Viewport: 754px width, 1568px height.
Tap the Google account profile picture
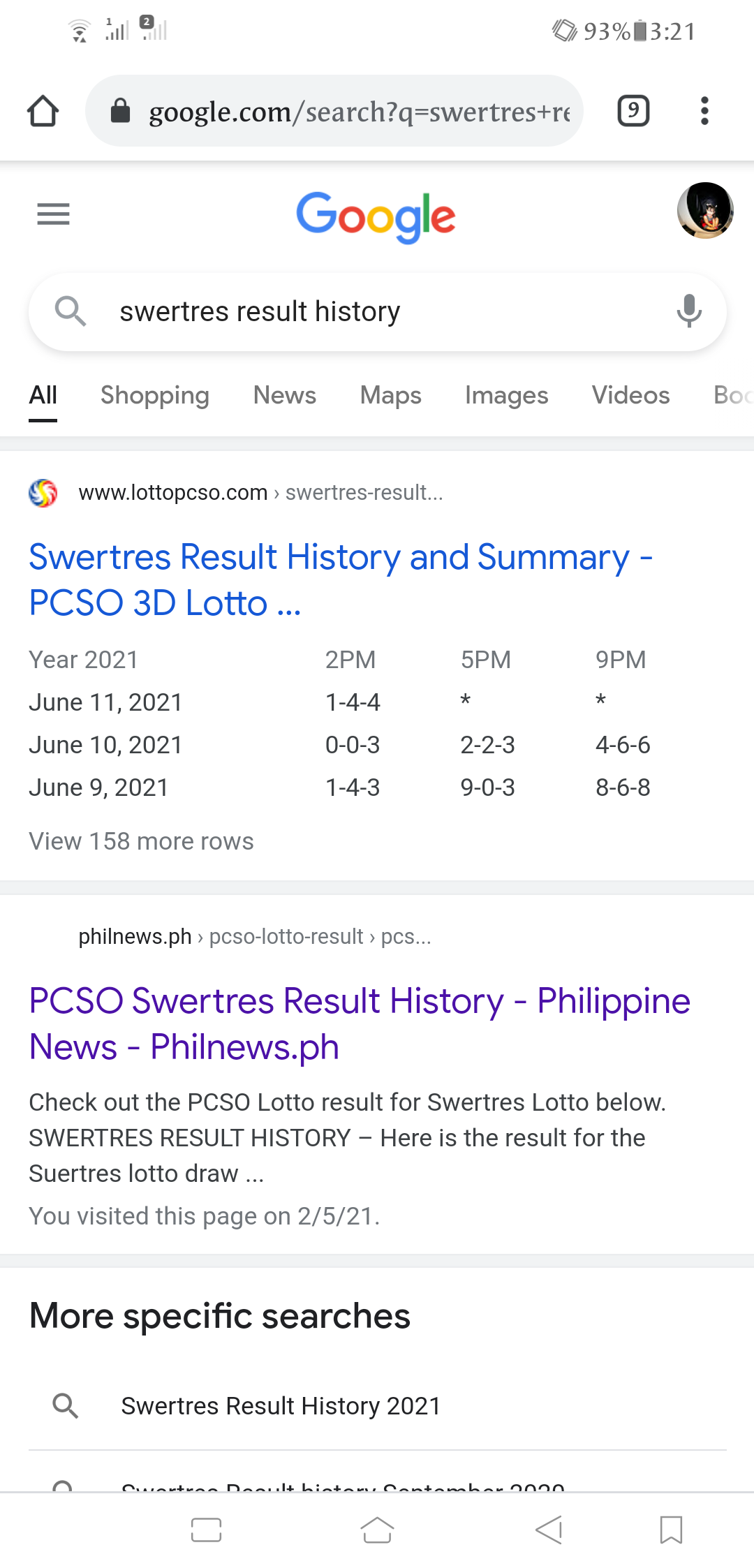(705, 210)
